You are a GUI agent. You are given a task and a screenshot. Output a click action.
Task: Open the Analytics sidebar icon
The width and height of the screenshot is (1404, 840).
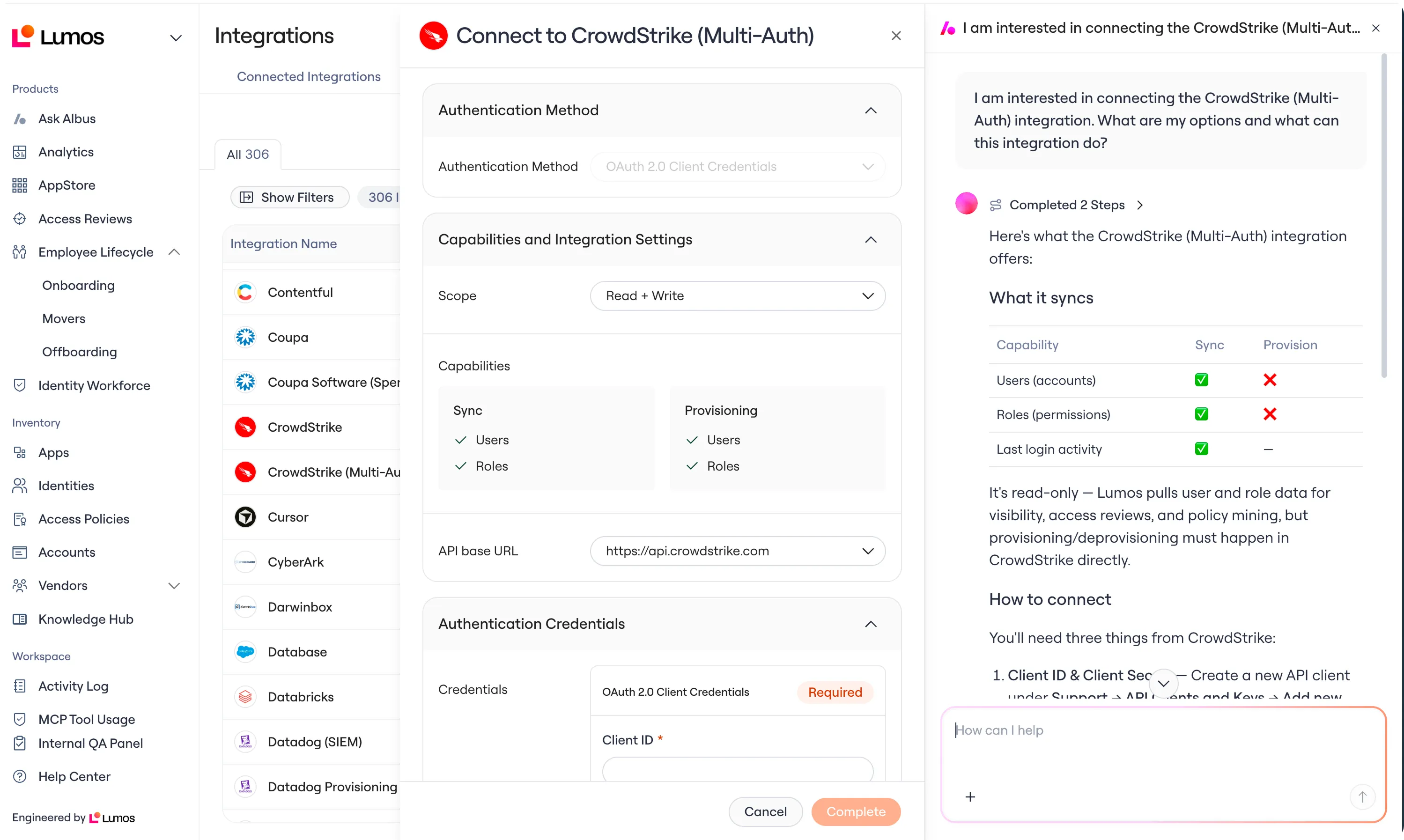point(20,152)
